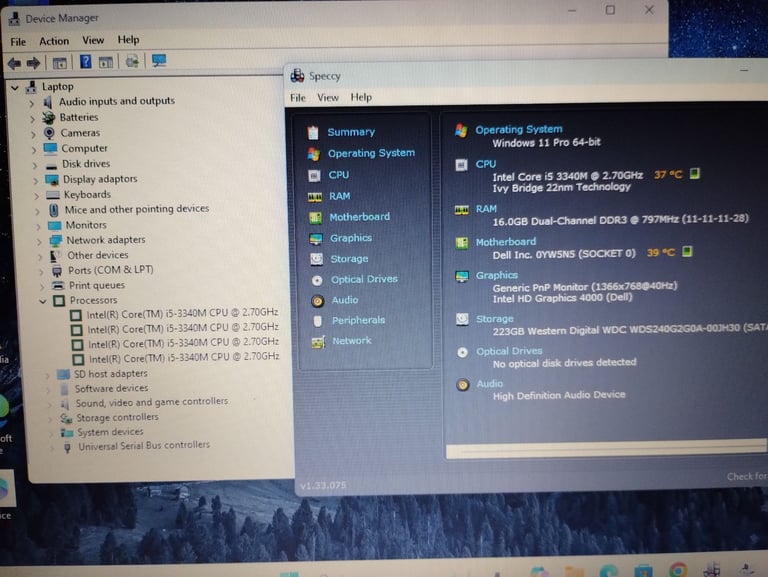The image size is (768, 577).
Task: Click the Operating System heading link in summary
Action: [x=519, y=129]
